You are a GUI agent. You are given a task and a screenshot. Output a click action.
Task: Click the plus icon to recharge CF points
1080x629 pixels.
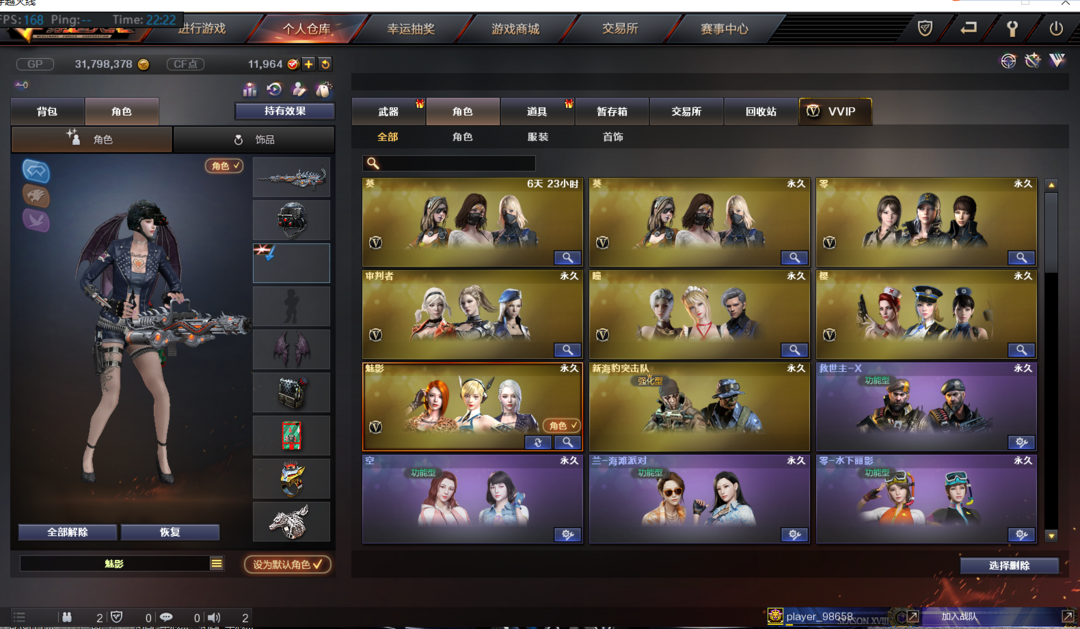[309, 64]
